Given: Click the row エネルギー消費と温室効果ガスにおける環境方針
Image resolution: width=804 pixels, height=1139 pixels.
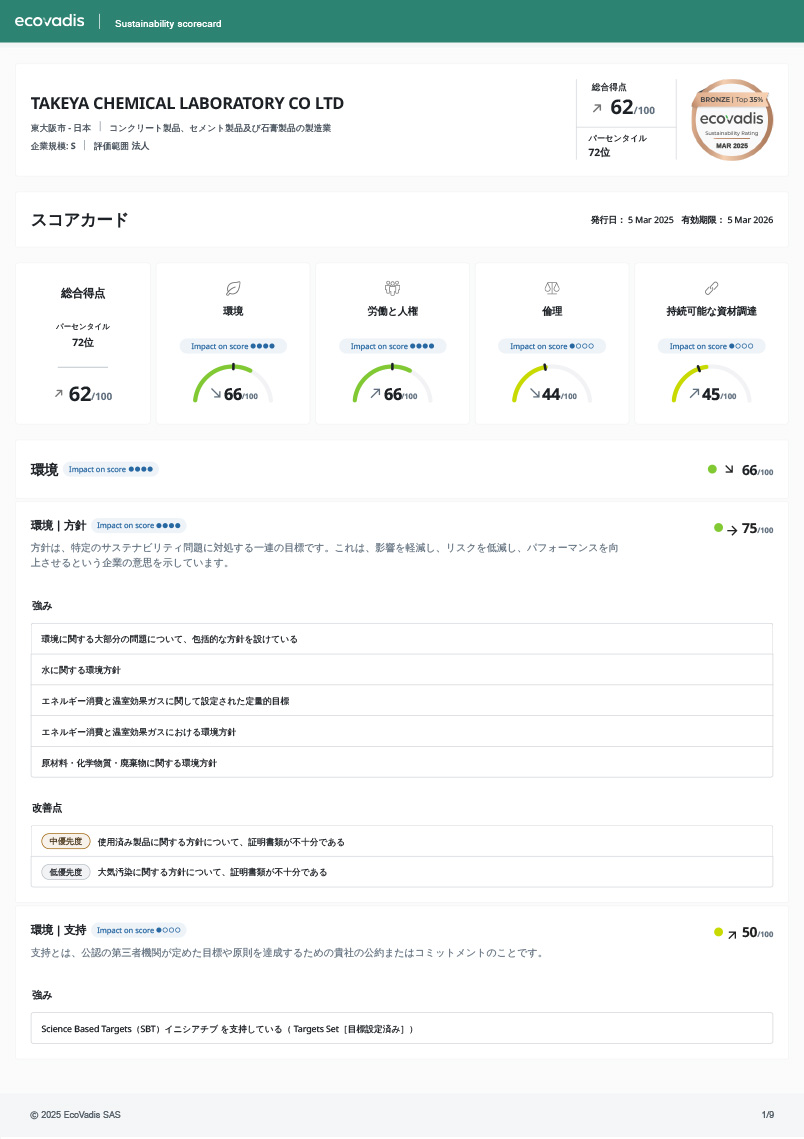Looking at the screenshot, I should (x=402, y=731).
